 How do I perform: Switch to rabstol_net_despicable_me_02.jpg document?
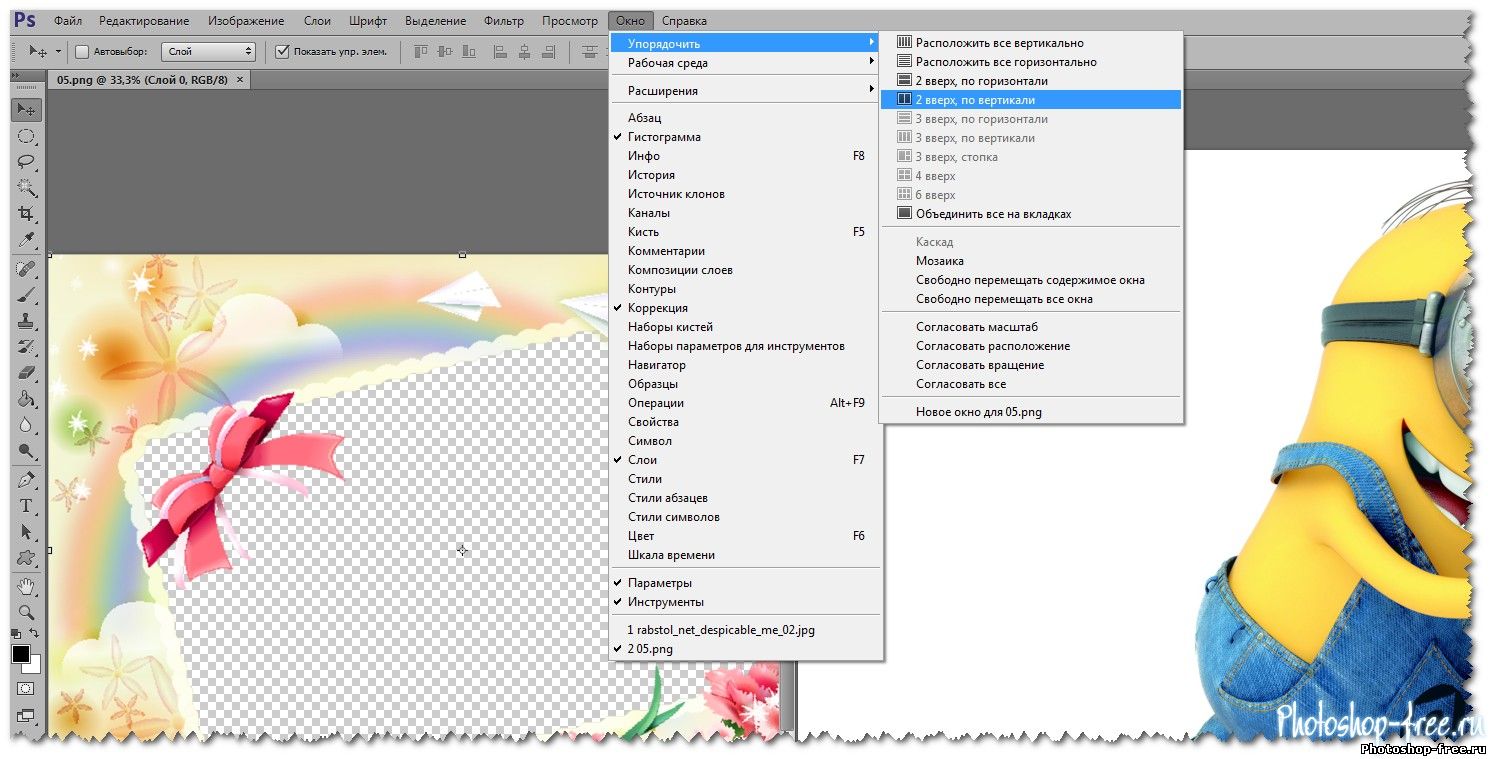pyautogui.click(x=720, y=630)
